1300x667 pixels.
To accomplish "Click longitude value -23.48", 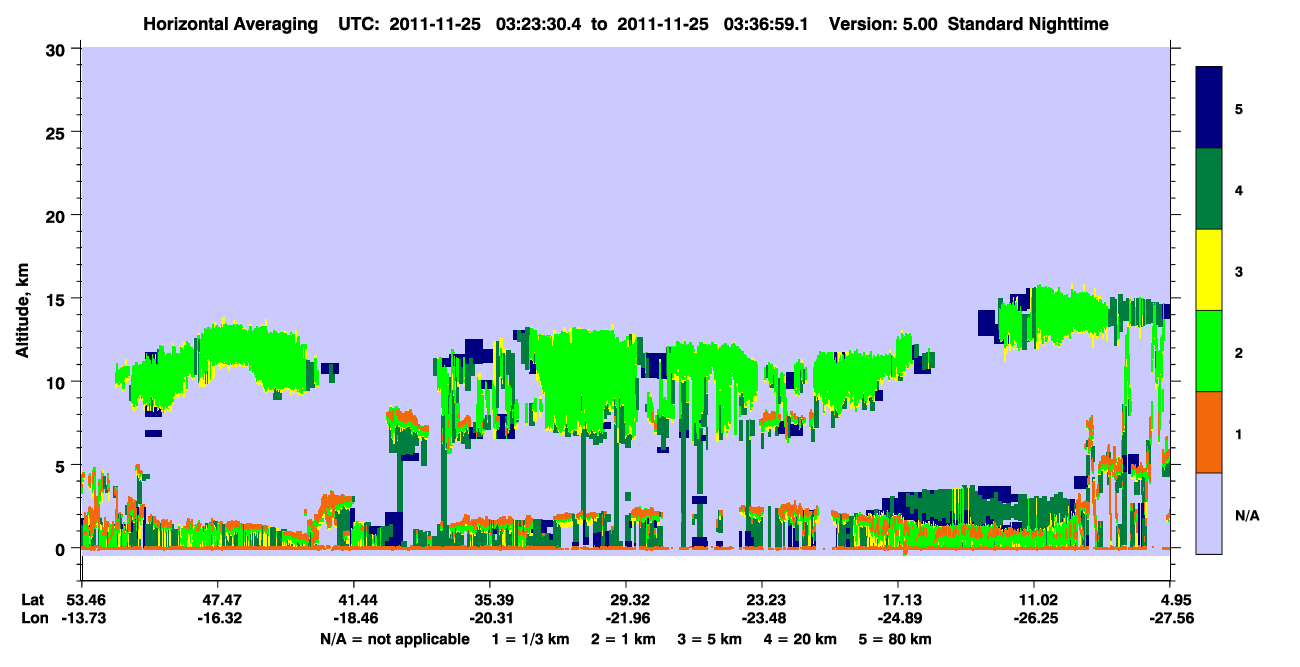I will tap(763, 618).
